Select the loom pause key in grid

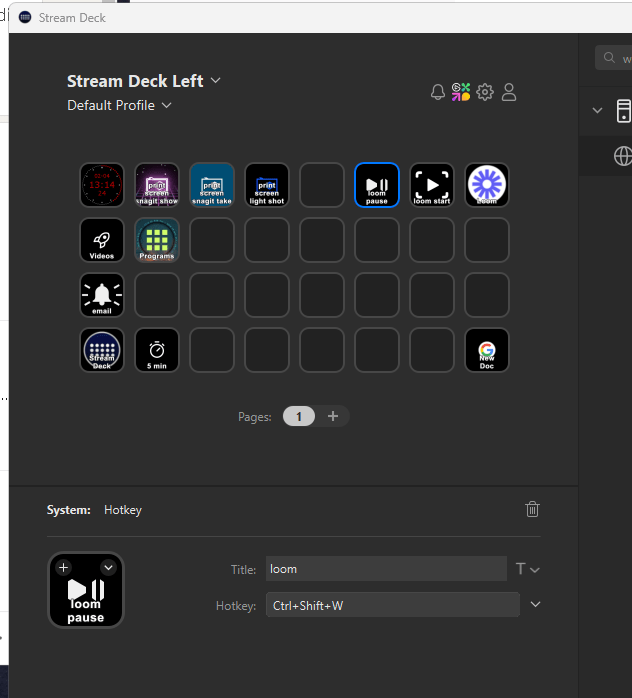click(377, 185)
